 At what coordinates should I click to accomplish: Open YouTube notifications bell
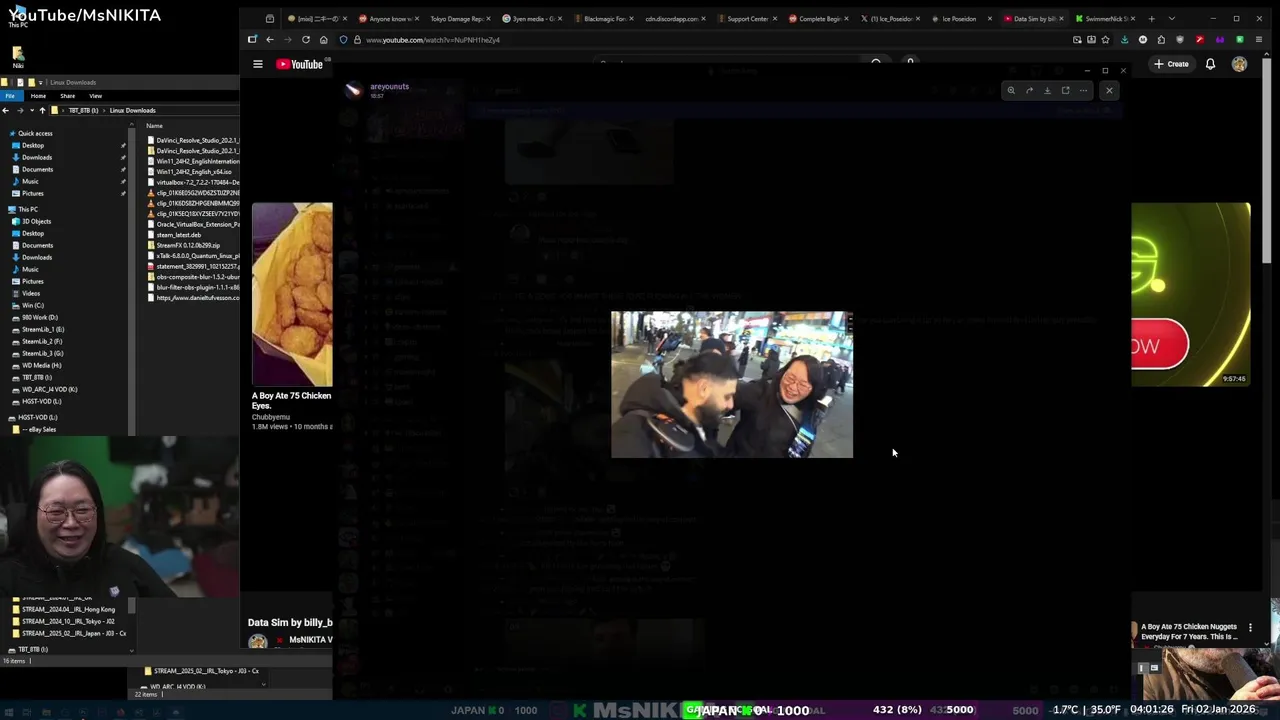pyautogui.click(x=1210, y=64)
